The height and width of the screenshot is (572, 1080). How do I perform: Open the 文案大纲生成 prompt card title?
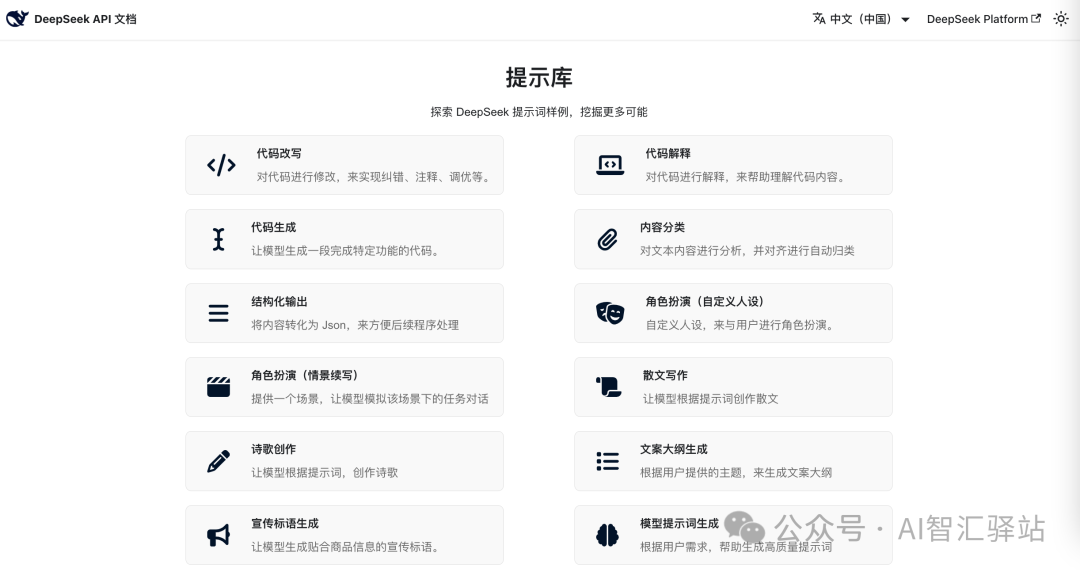tap(674, 449)
